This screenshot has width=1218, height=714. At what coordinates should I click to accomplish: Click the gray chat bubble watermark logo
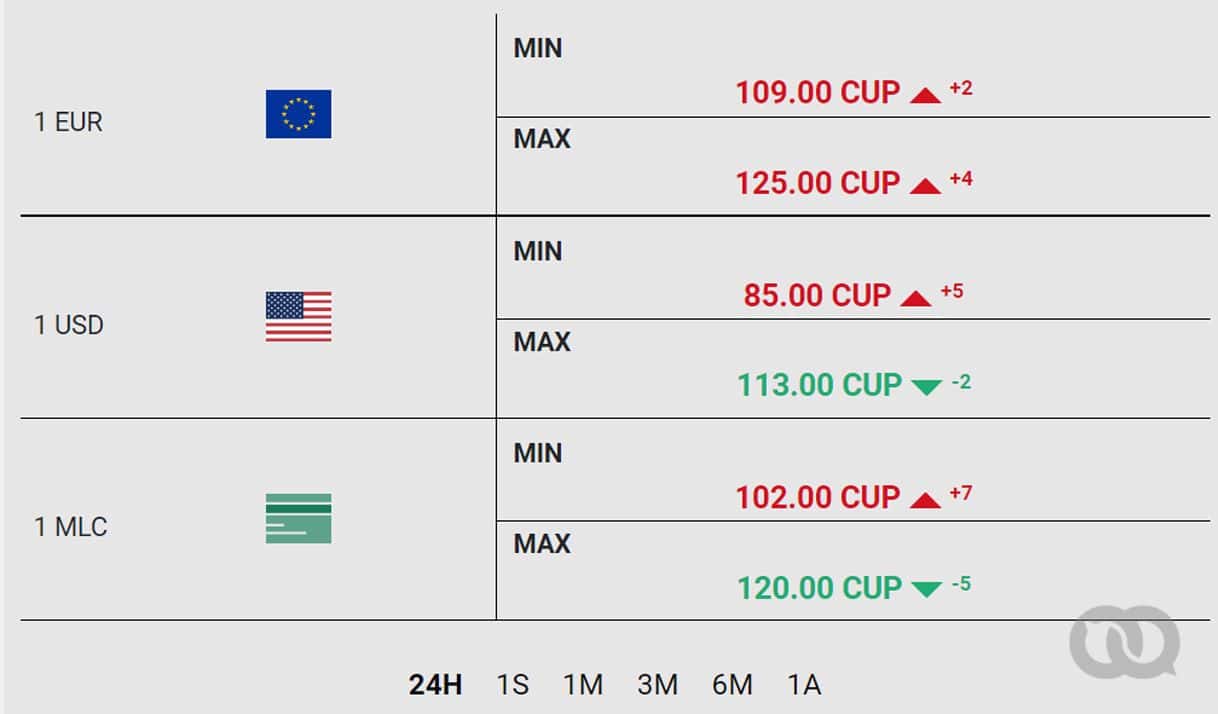pyautogui.click(x=1124, y=641)
